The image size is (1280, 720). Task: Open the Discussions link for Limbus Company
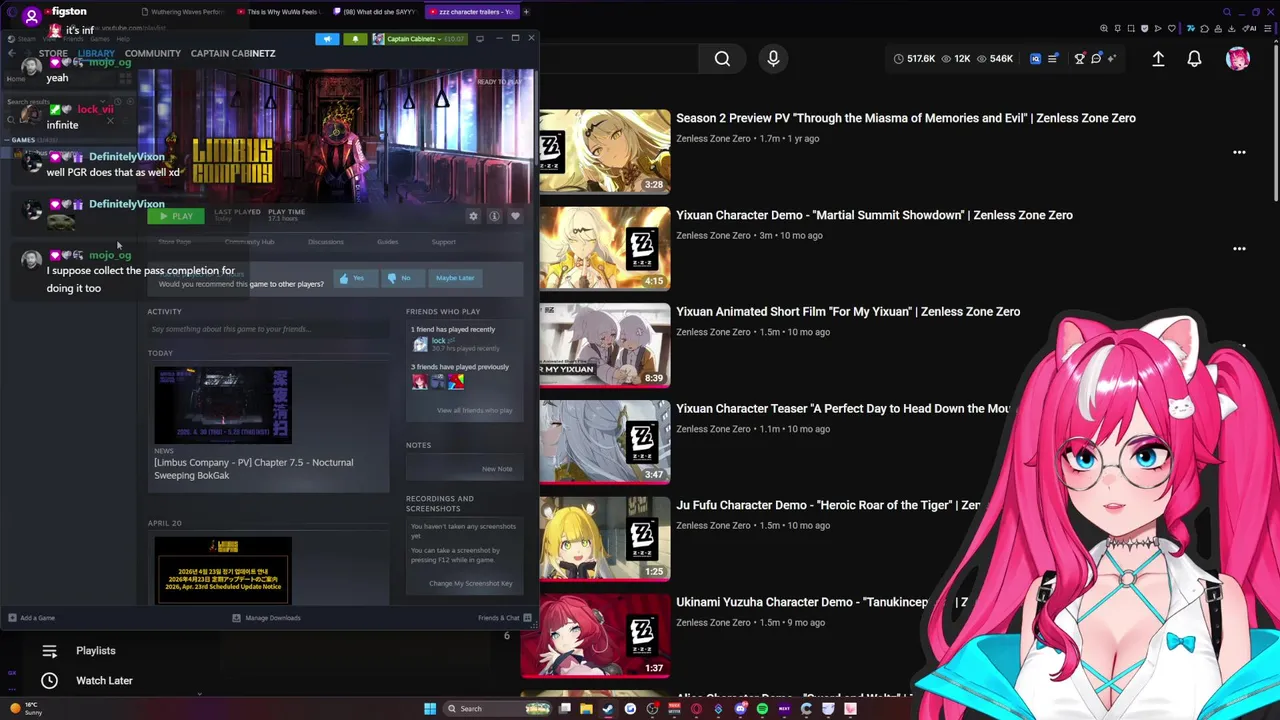tap(325, 242)
